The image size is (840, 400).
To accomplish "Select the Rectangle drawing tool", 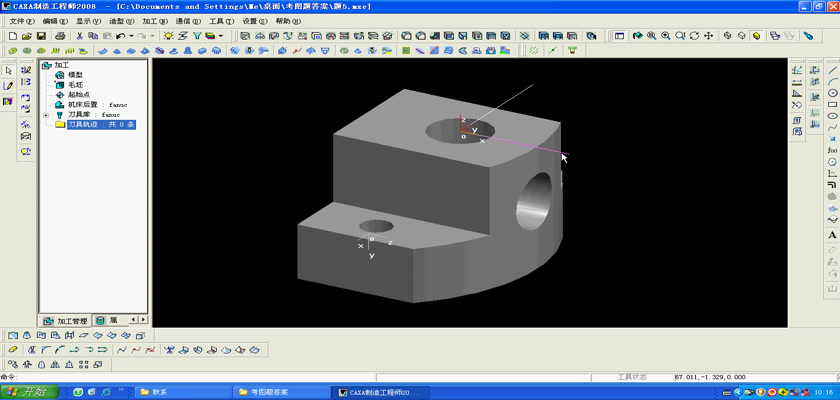I will coord(832,104).
